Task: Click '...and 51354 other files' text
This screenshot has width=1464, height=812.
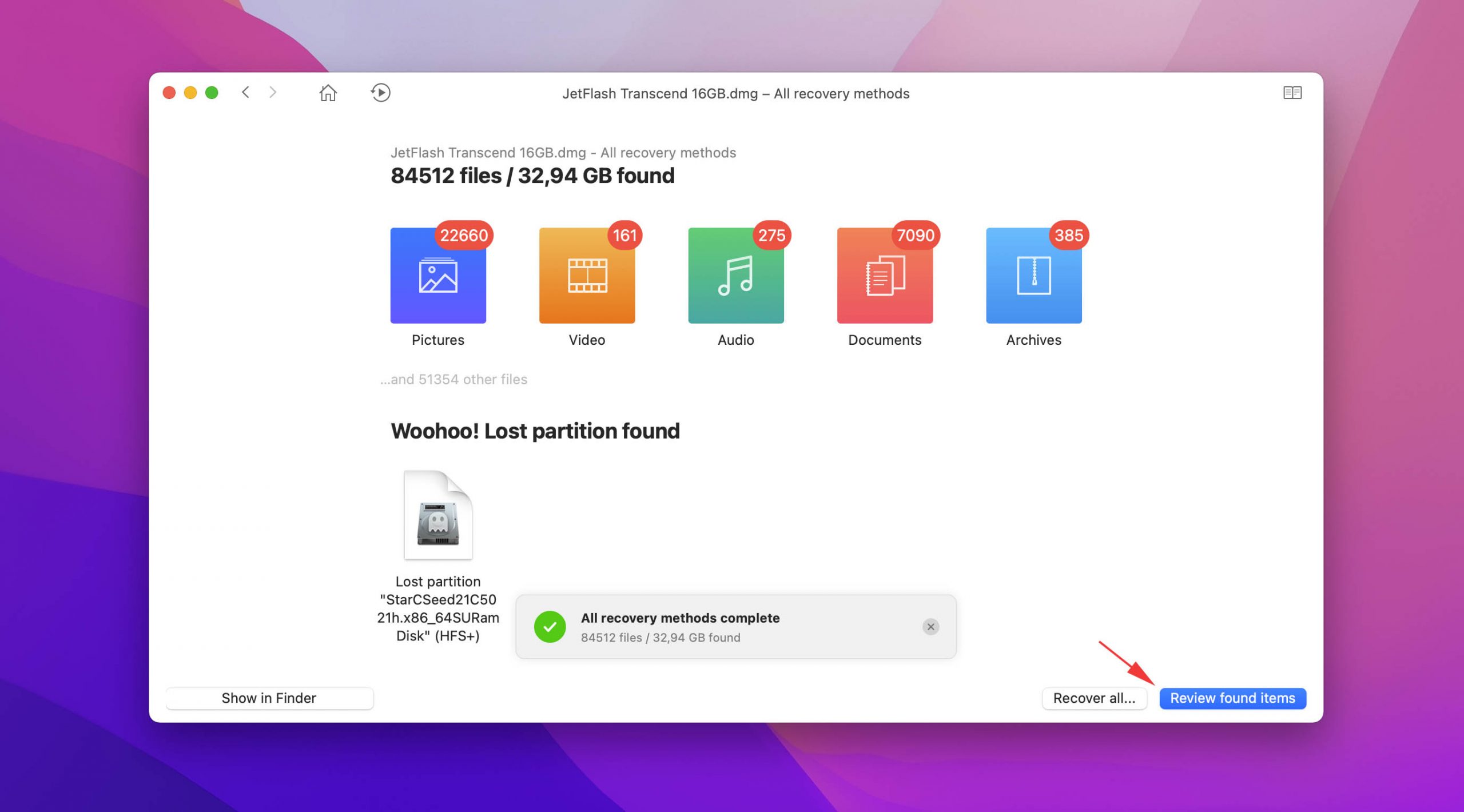Action: [453, 380]
